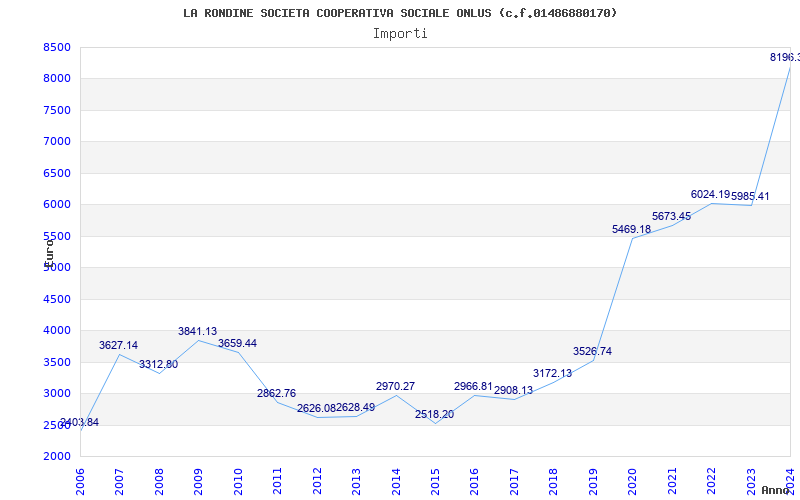
Task: Click the 2518.20 data label
Action: click(x=434, y=414)
